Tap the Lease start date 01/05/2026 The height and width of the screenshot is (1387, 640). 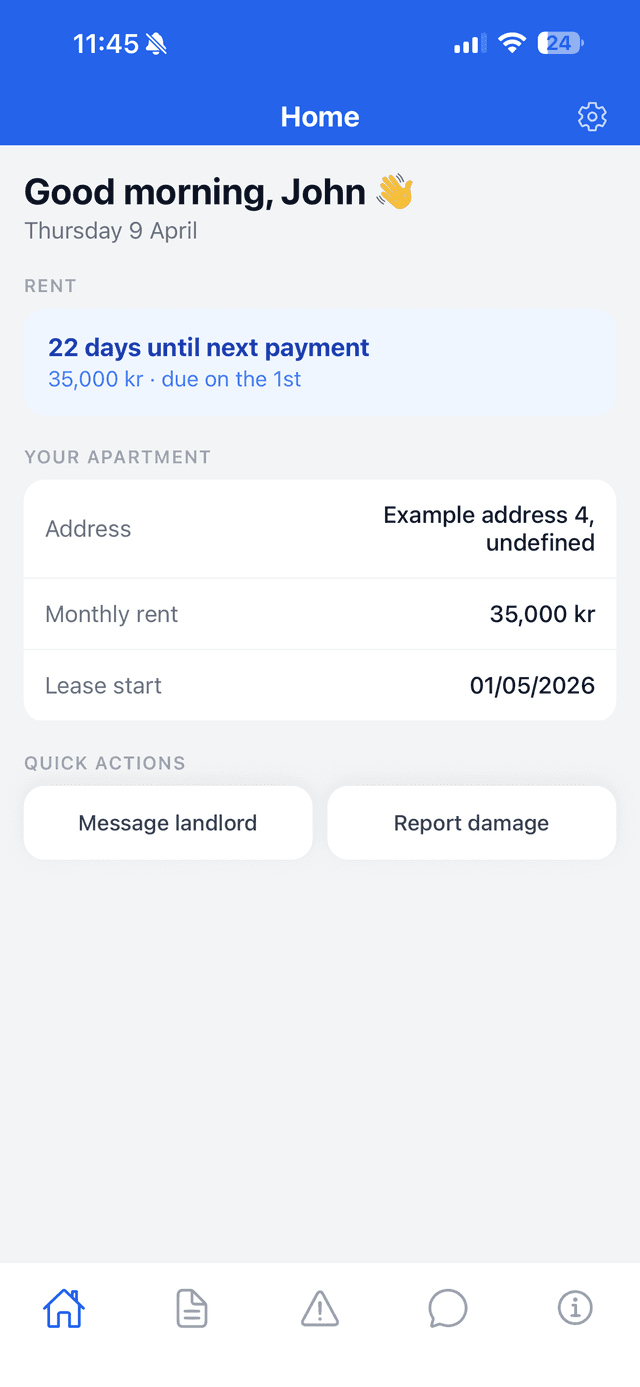pos(532,685)
